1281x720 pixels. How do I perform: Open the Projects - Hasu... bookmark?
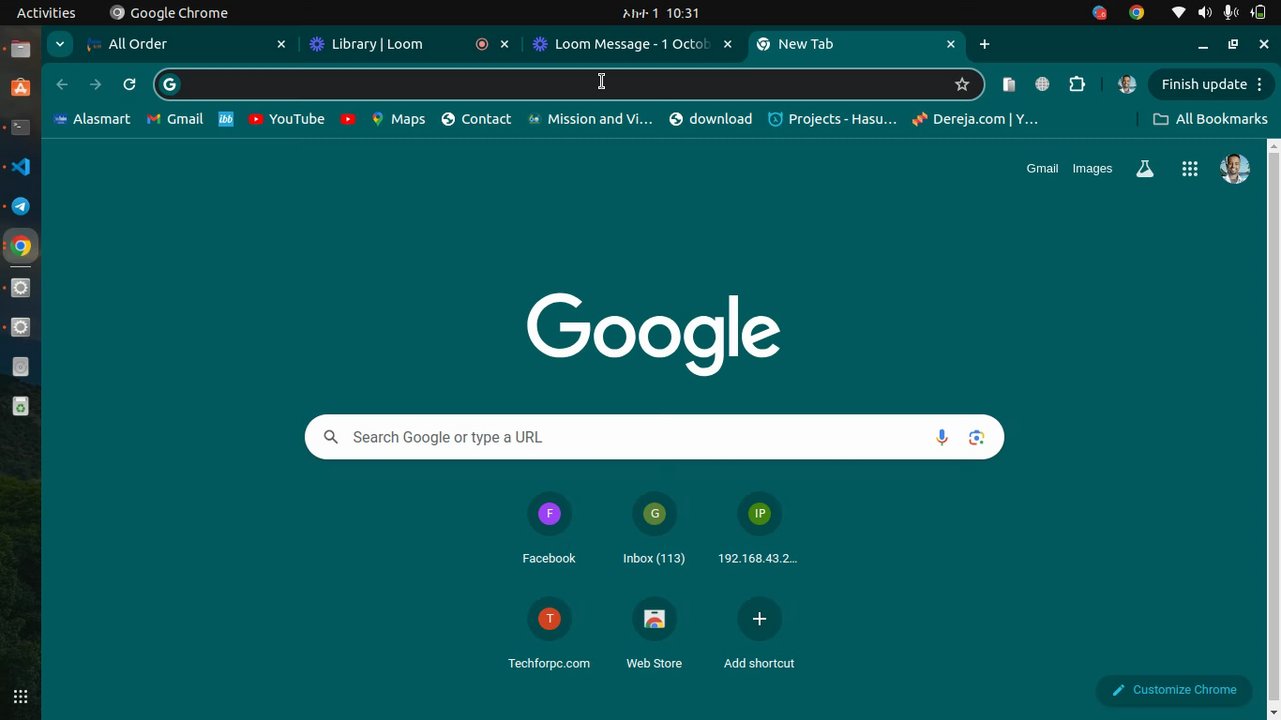[832, 119]
